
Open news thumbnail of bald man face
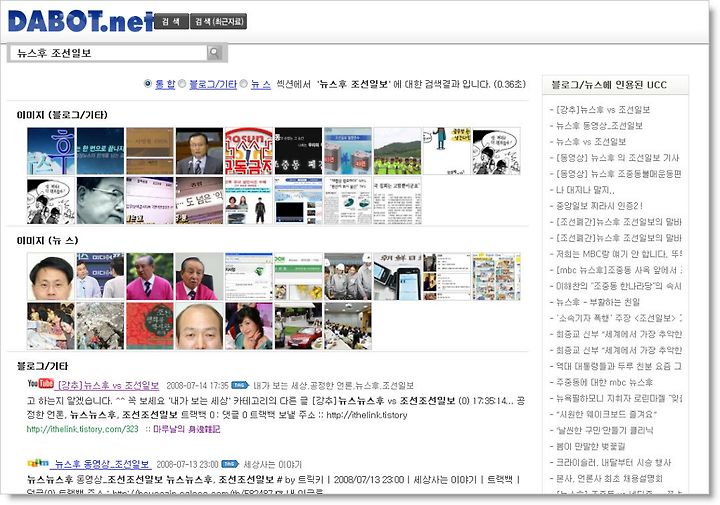pos(199,326)
